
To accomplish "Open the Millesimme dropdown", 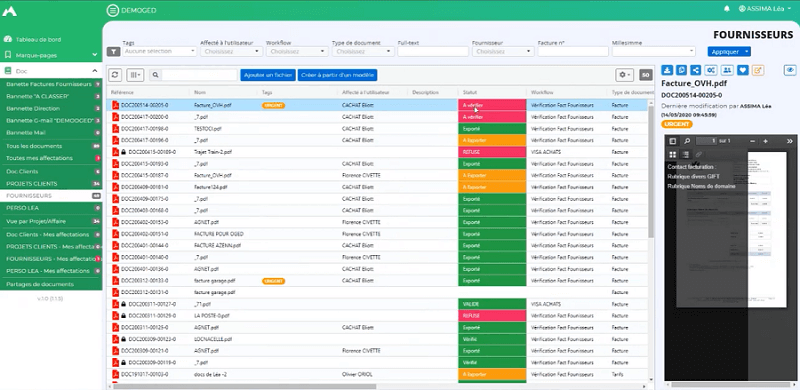I will [654, 52].
